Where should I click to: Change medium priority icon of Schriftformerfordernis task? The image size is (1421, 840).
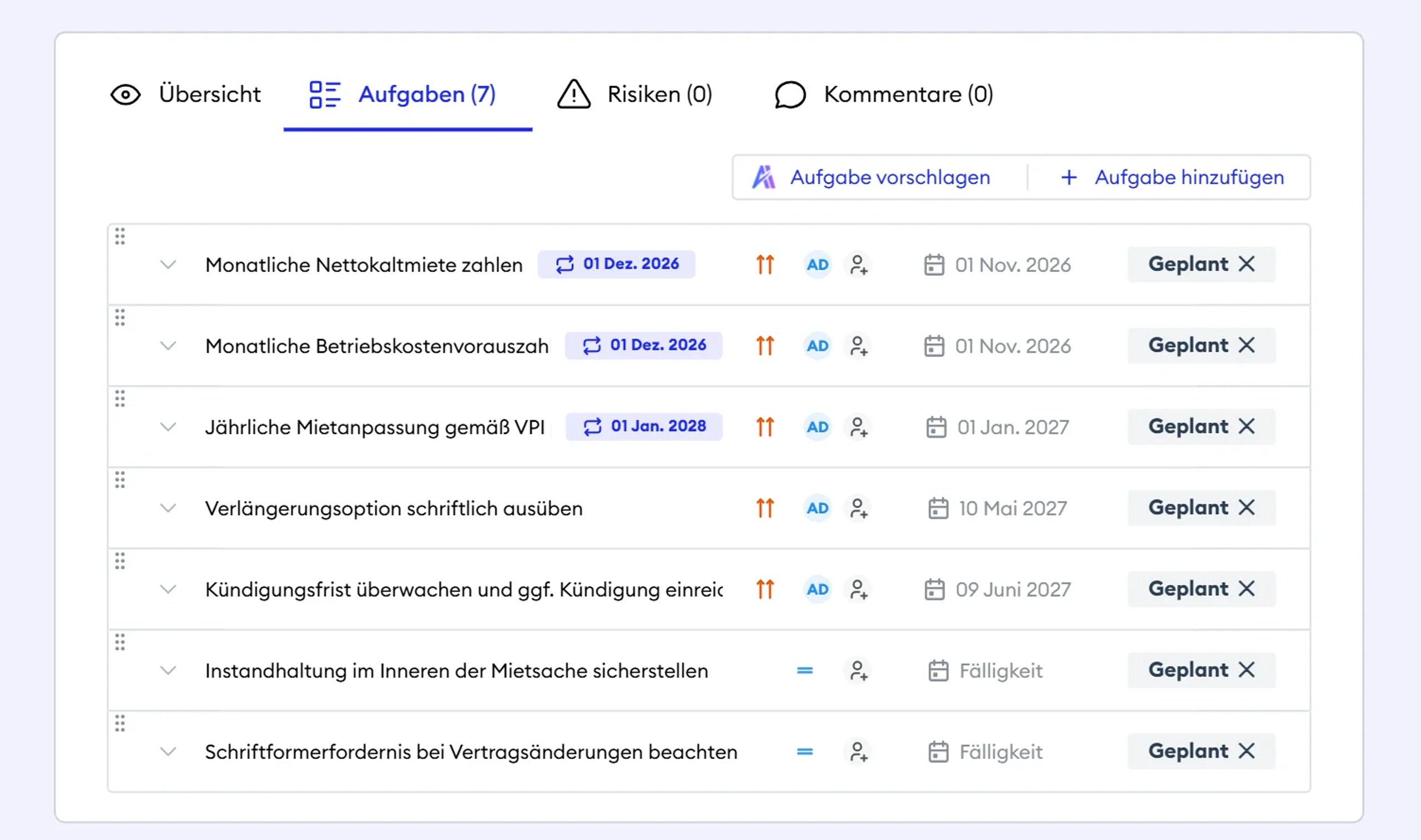click(x=804, y=752)
